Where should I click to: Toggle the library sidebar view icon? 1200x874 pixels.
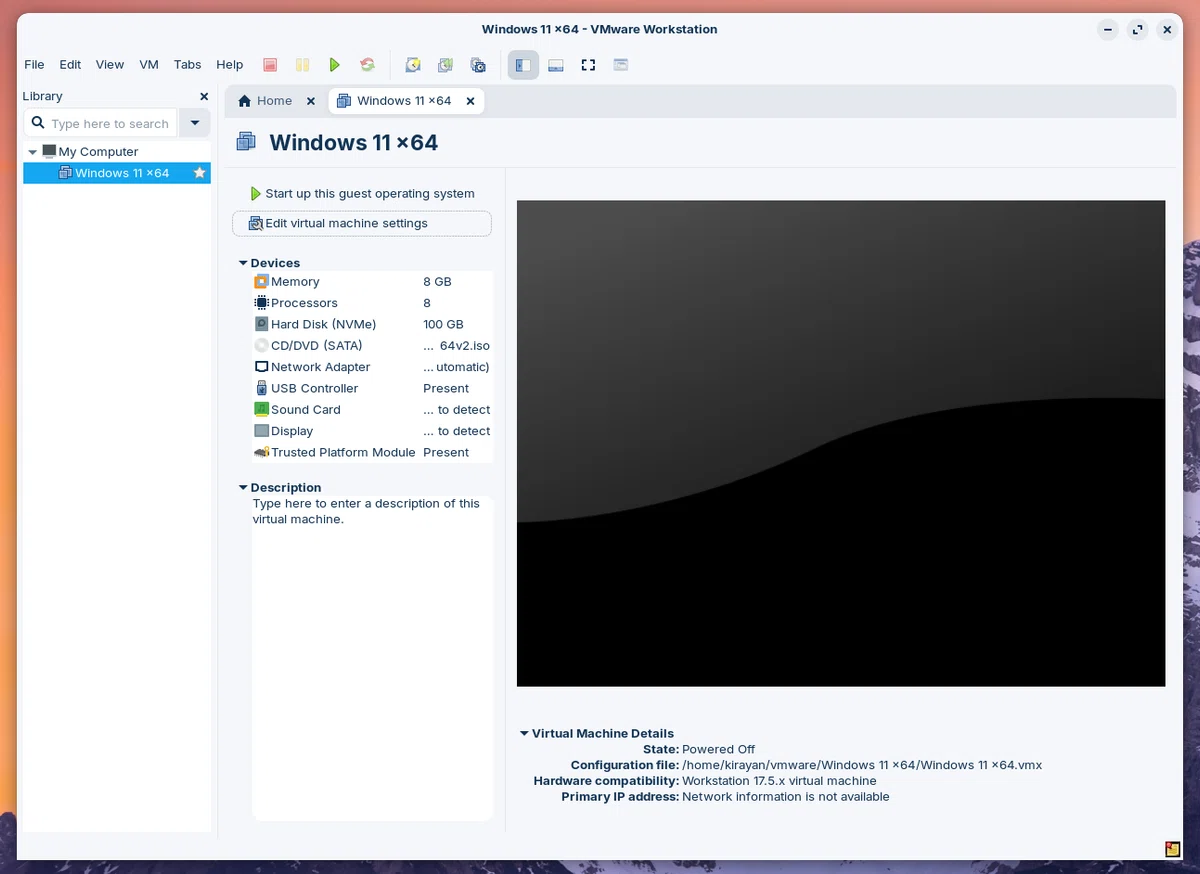[523, 65]
